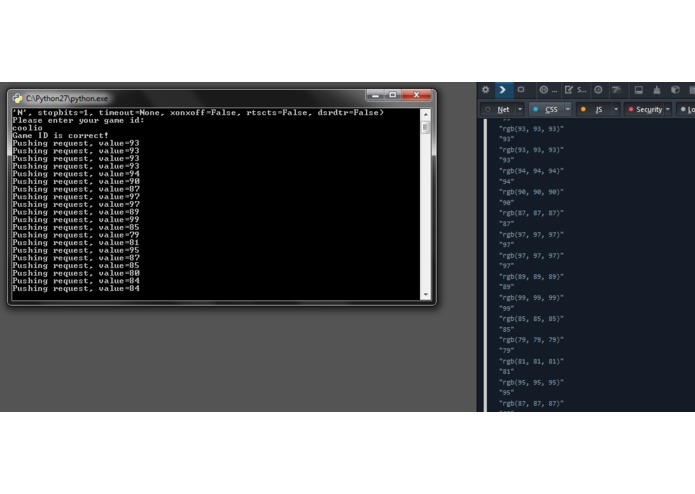Click "Pushing request, value=81" line
695x494 pixels.
point(76,242)
